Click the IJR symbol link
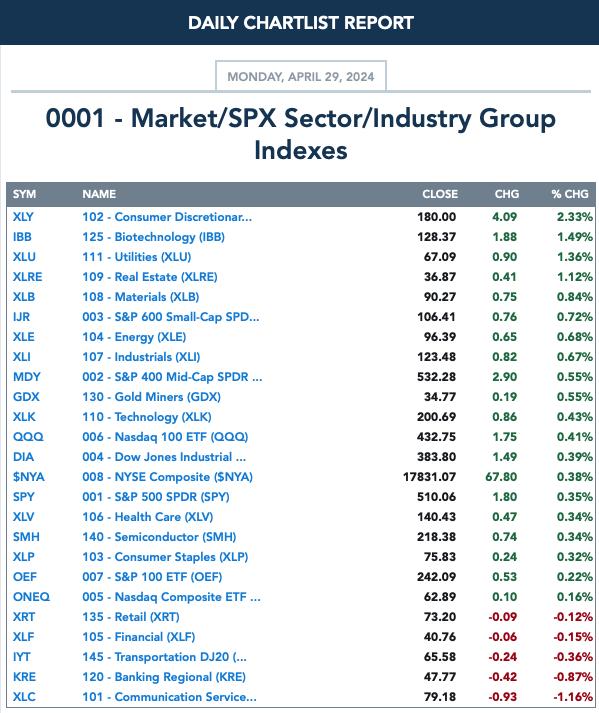The height and width of the screenshot is (713, 599). [x=21, y=317]
